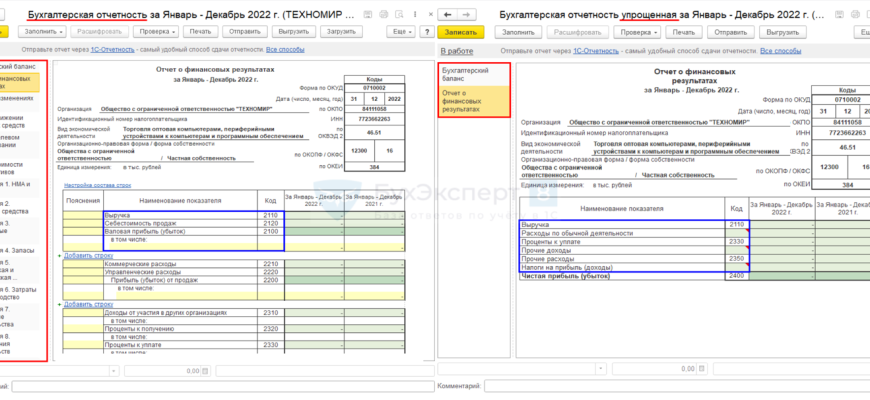Click the question mark help button
870x400 pixels.
(427, 32)
